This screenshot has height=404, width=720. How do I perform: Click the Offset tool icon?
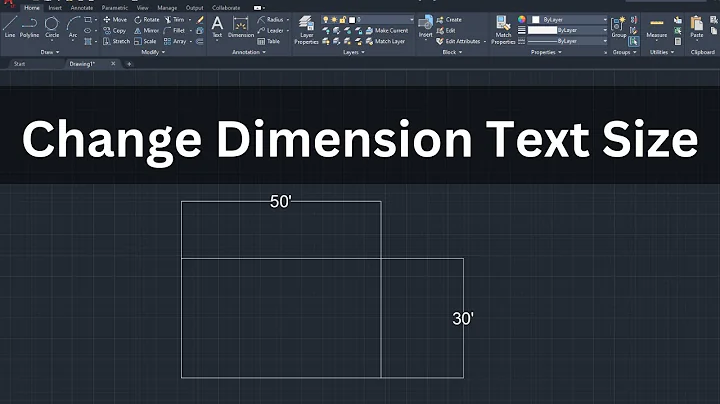tap(200, 41)
